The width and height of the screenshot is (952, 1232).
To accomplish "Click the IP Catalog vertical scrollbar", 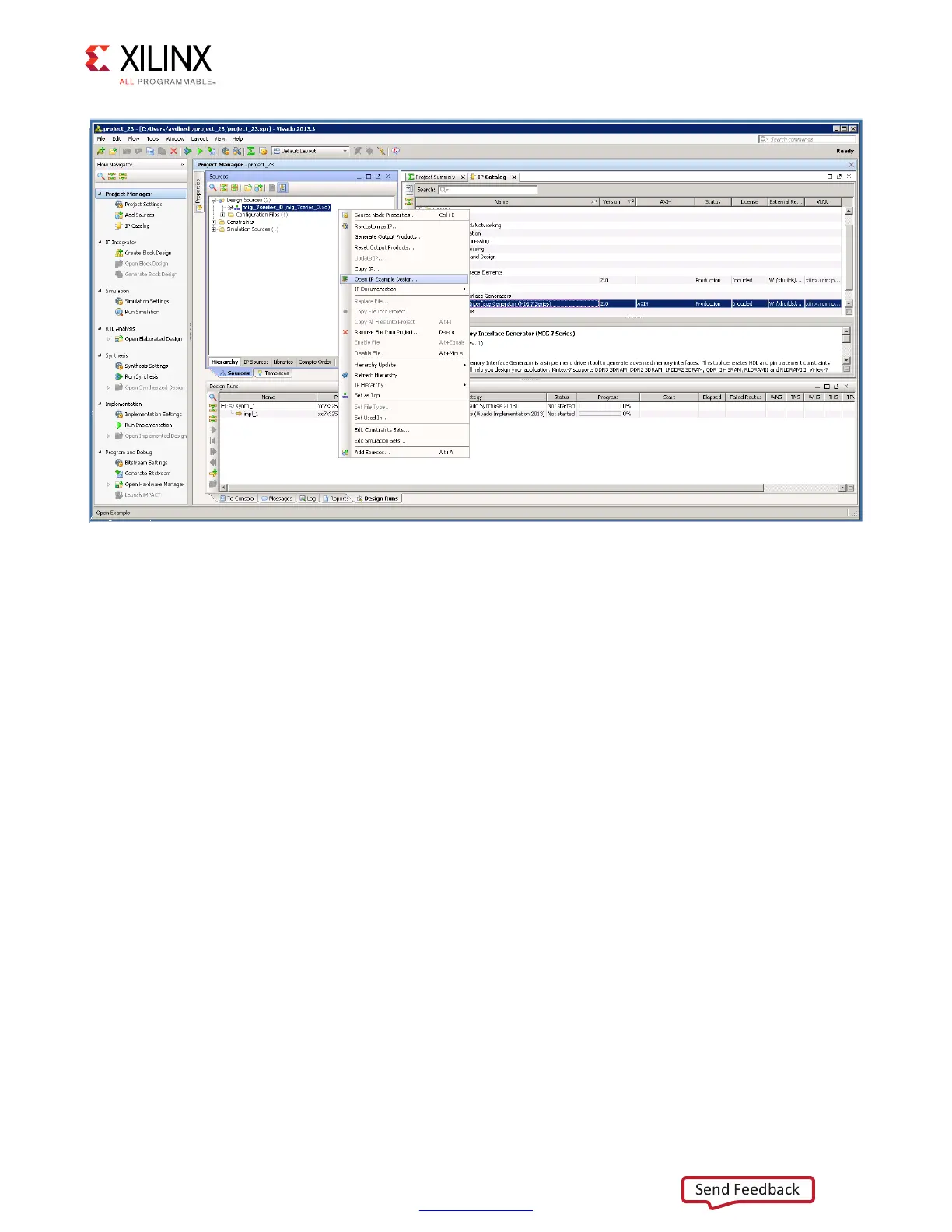I will point(849,257).
